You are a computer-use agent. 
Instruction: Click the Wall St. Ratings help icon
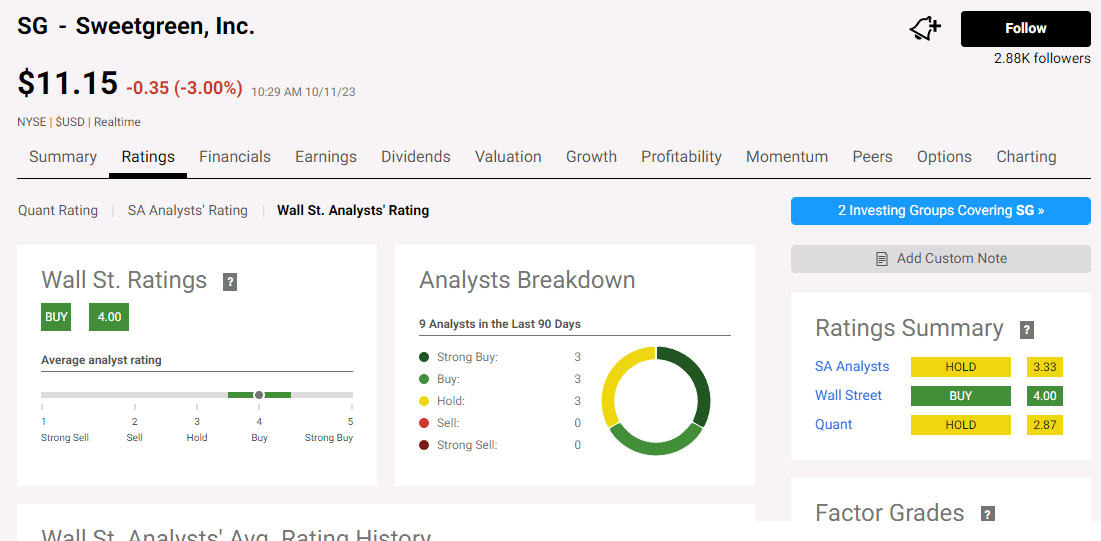(230, 282)
